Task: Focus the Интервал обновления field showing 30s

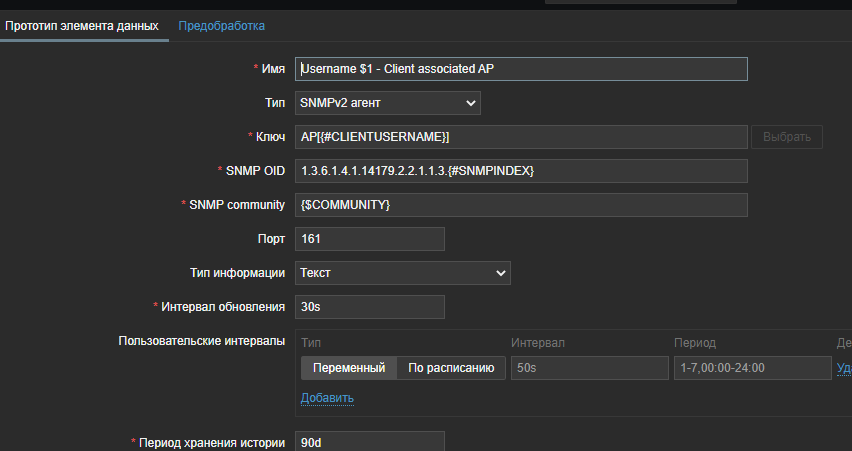Action: 369,307
